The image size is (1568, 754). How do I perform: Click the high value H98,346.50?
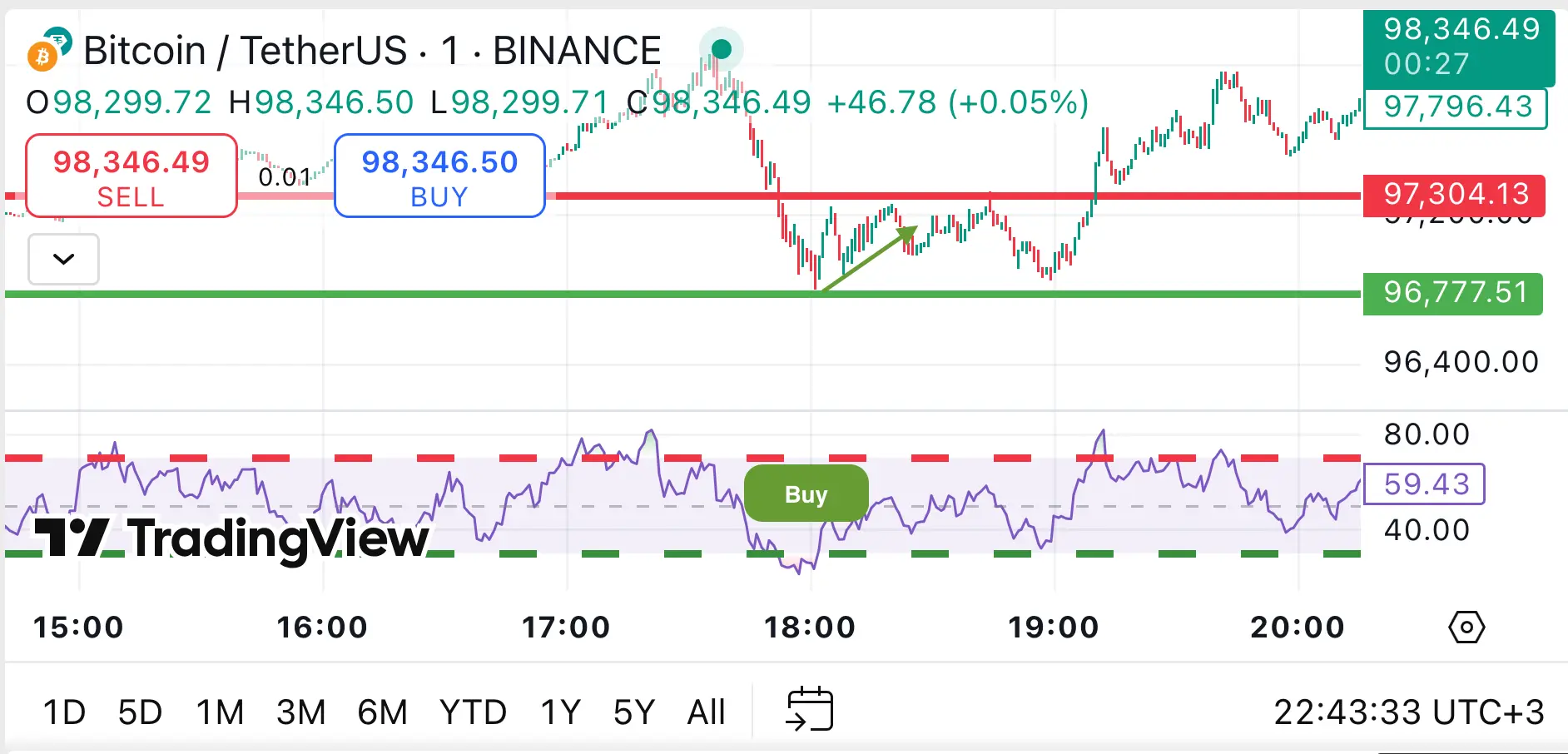click(321, 103)
